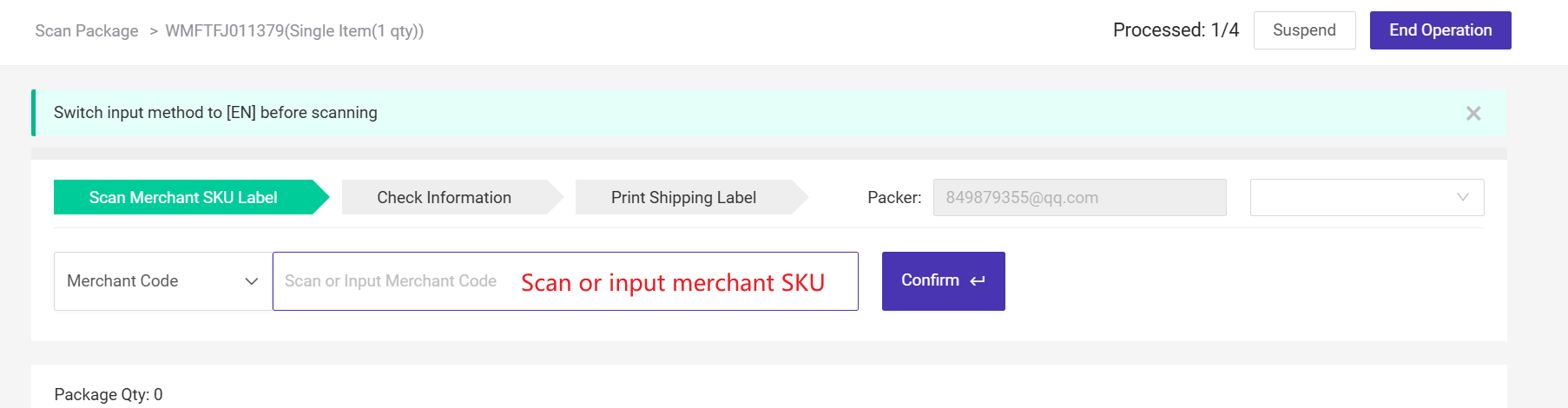Open the Merchant Code type dropdown
This screenshot has width=1568, height=408.
162,281
